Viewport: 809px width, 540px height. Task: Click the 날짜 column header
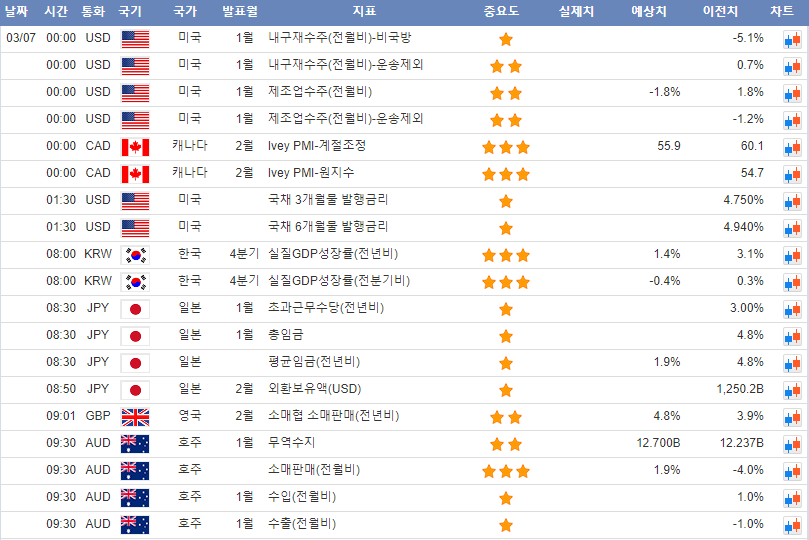[x=20, y=12]
